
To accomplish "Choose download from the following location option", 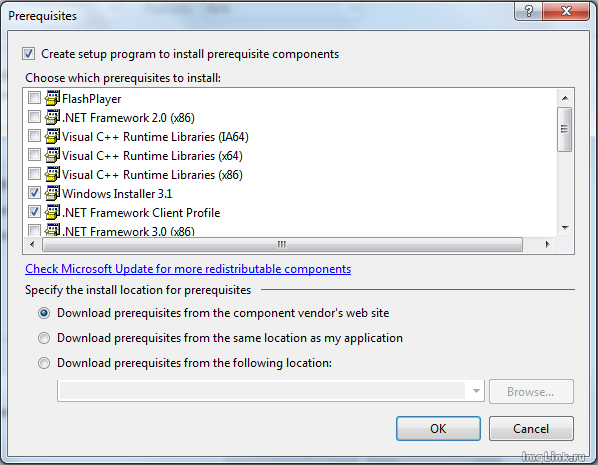I will pos(44,363).
